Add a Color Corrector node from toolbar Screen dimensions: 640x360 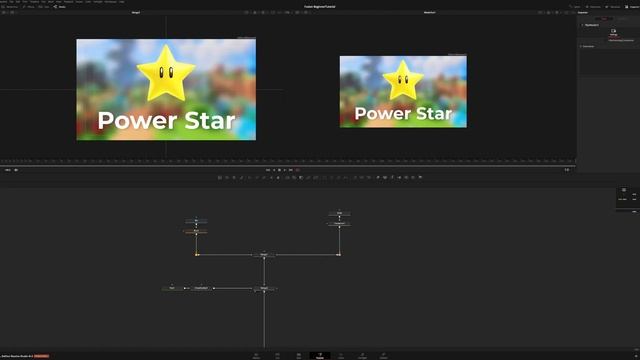[x=249, y=178]
